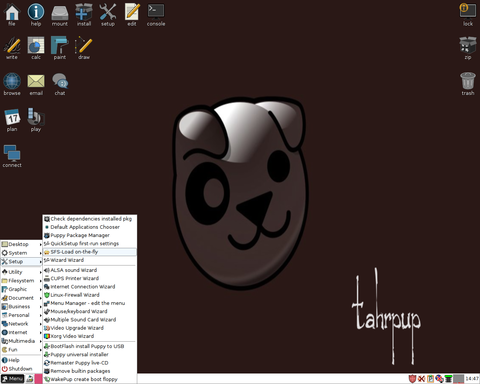
Task: Click the firewall shield tray icon
Action: click(412, 379)
